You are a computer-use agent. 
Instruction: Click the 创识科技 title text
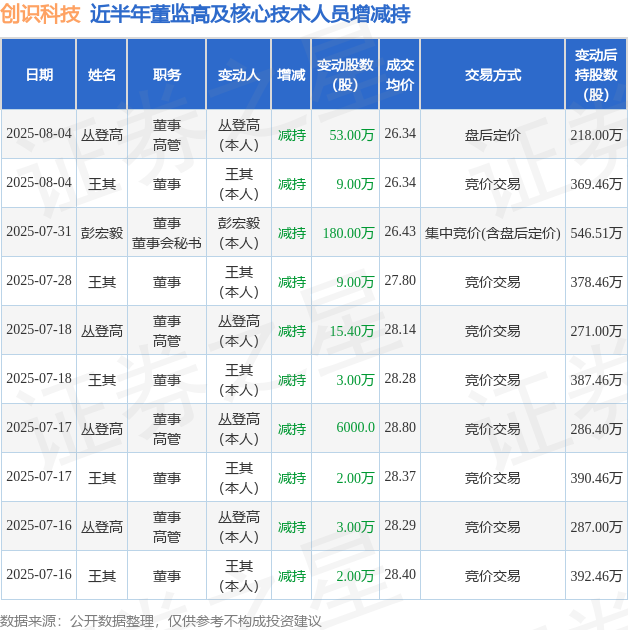pyautogui.click(x=41, y=14)
